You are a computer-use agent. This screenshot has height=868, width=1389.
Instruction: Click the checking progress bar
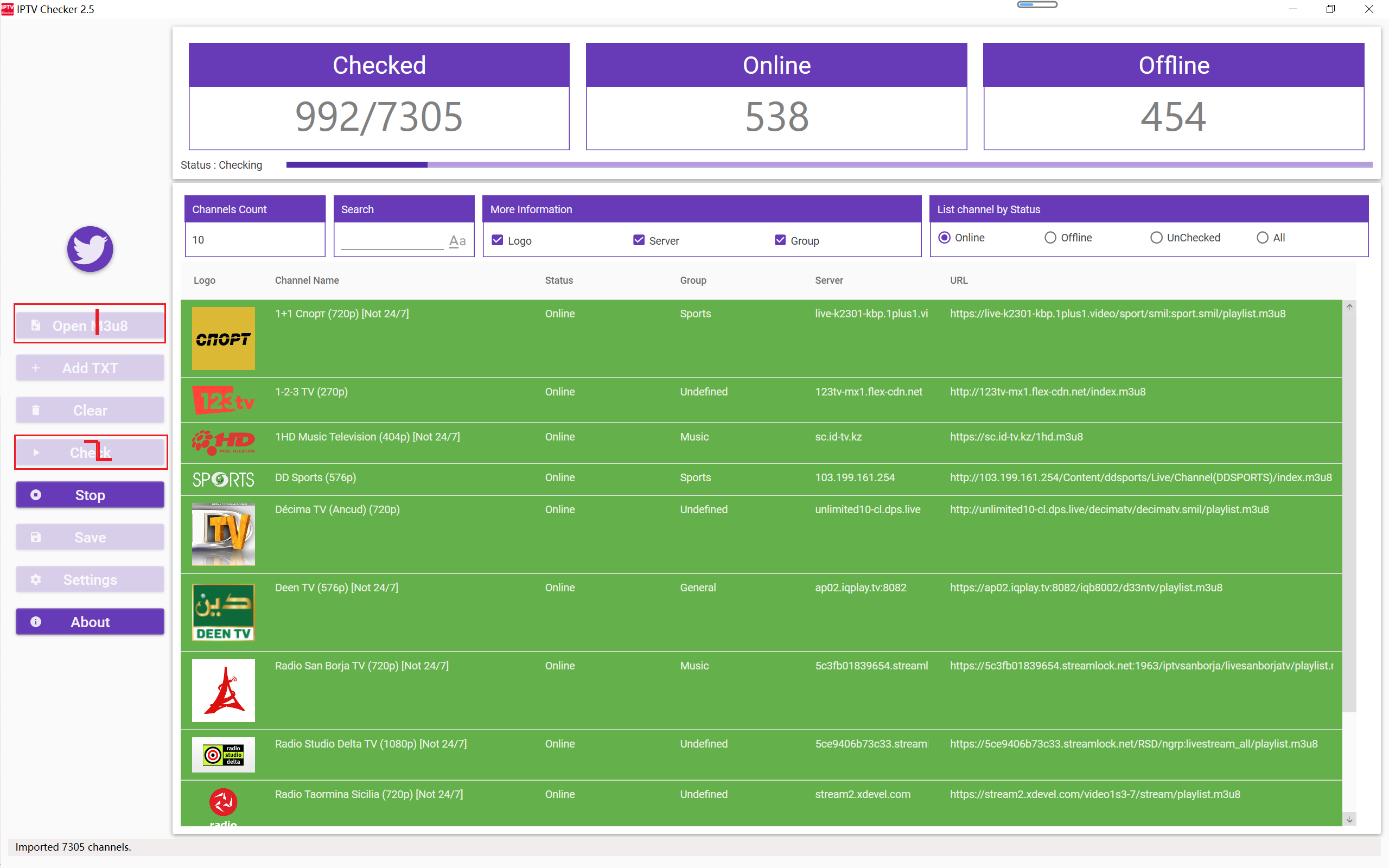(829, 165)
